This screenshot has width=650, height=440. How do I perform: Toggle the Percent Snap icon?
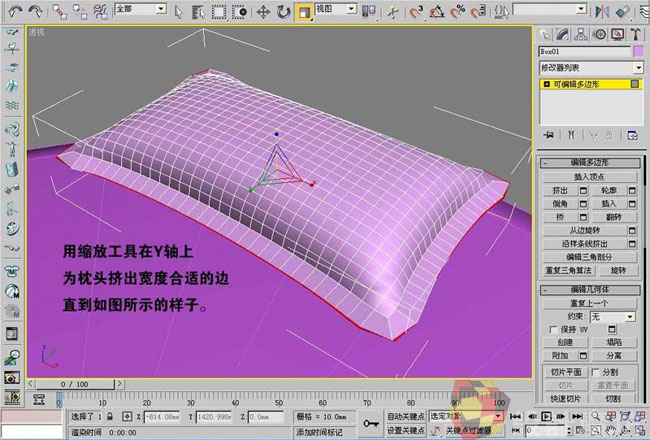click(457, 12)
